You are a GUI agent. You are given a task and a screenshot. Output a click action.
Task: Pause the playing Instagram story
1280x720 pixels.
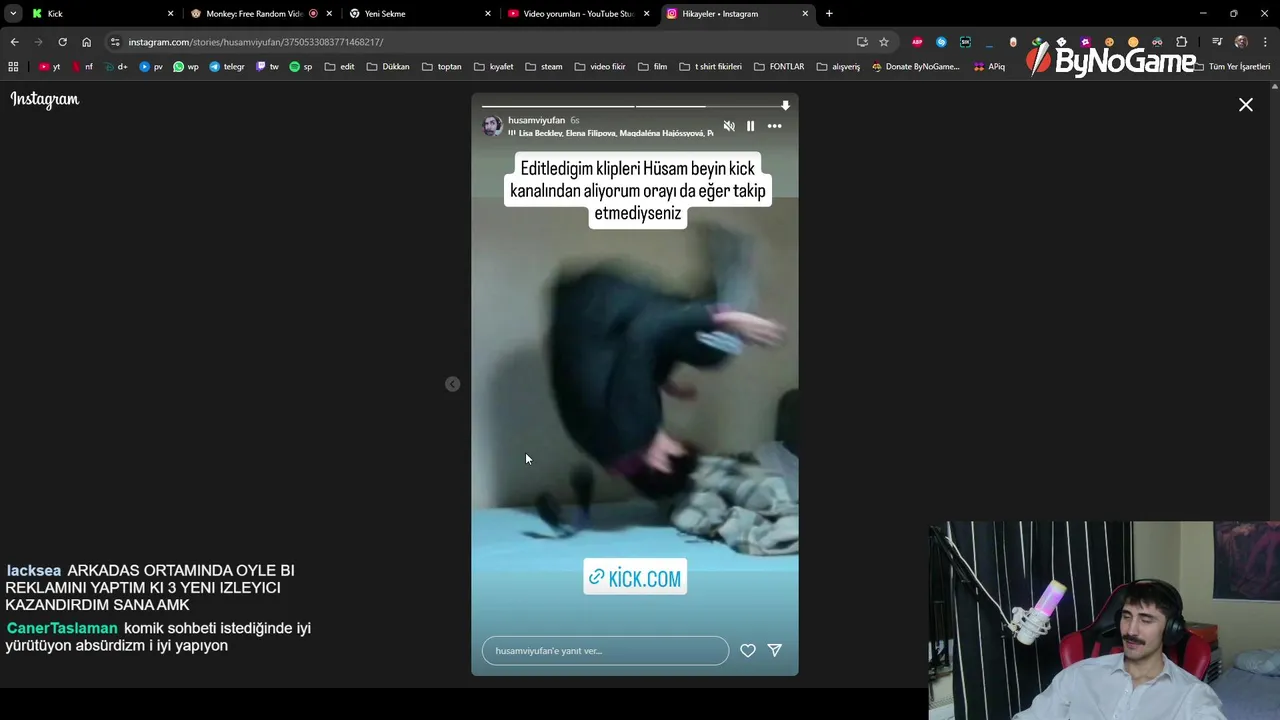[750, 126]
